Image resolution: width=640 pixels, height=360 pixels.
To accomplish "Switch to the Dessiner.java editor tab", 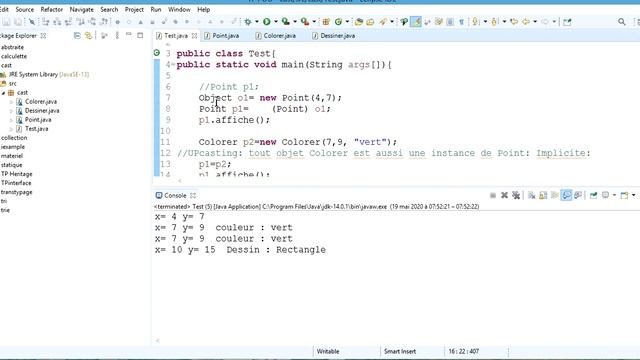I will (333, 36).
